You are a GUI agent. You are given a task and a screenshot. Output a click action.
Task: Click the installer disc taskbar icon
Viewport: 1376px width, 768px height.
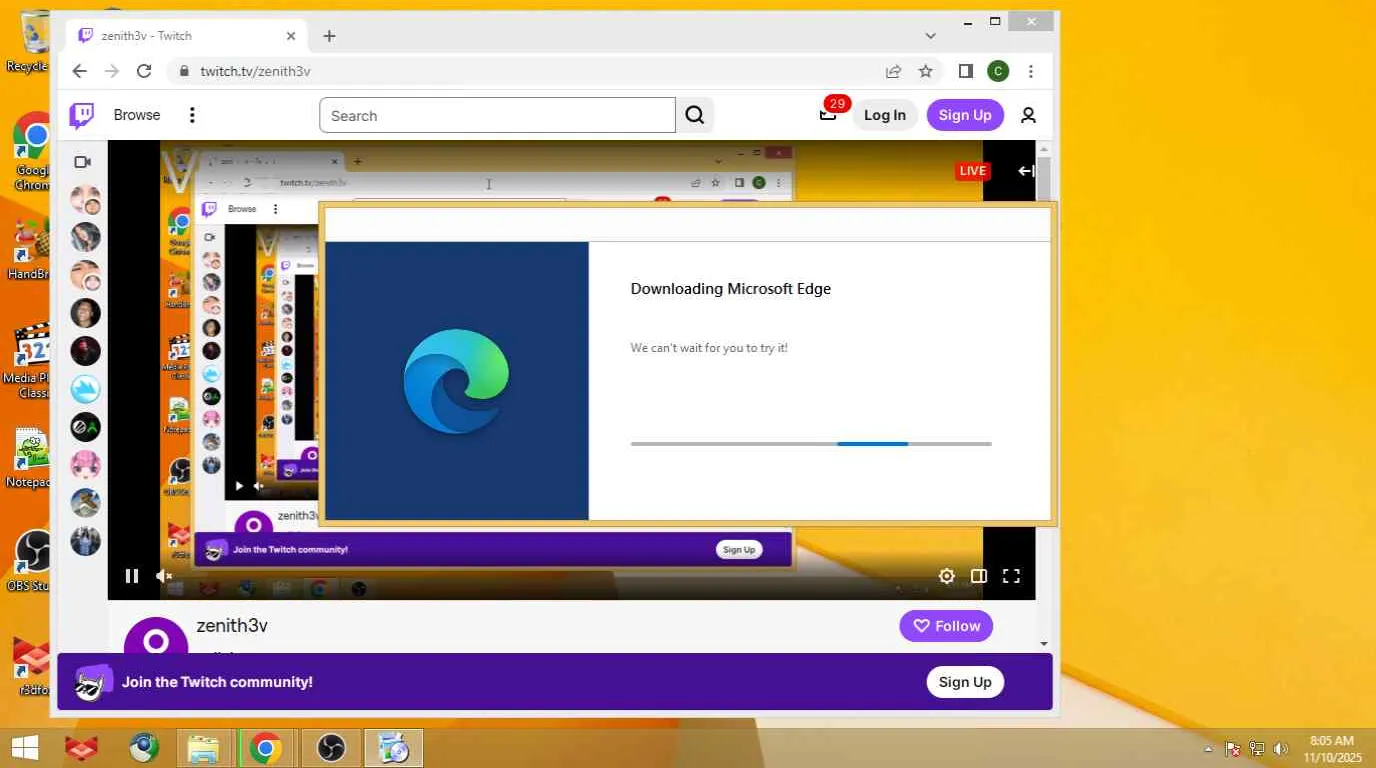(x=393, y=748)
